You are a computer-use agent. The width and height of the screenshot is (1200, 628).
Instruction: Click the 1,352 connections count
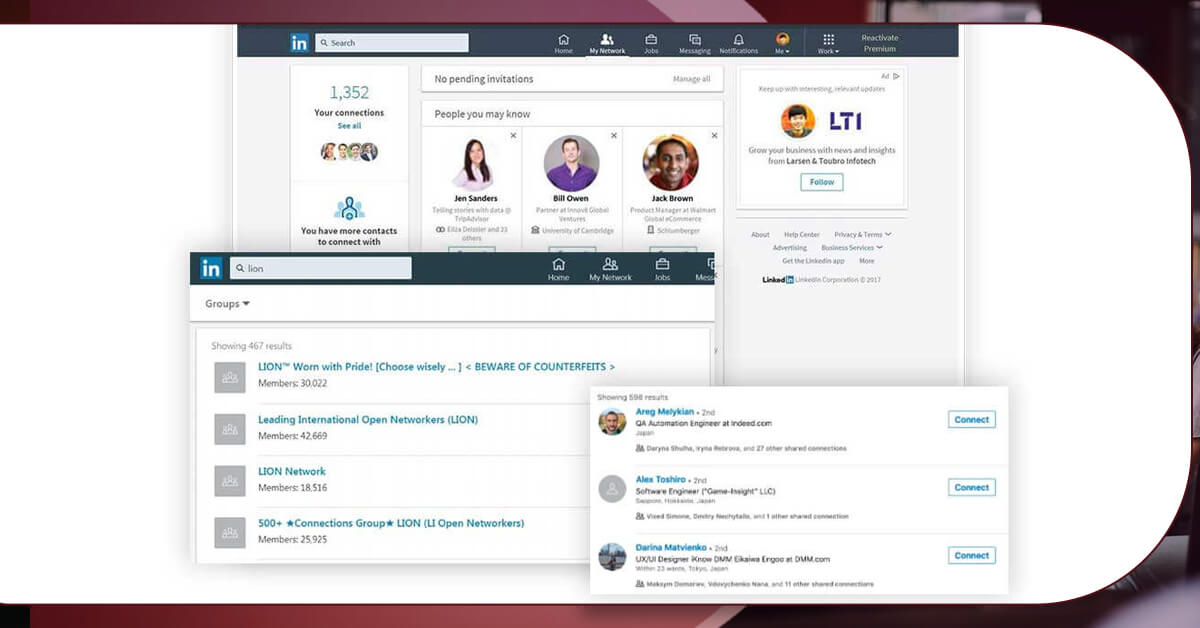[x=349, y=92]
